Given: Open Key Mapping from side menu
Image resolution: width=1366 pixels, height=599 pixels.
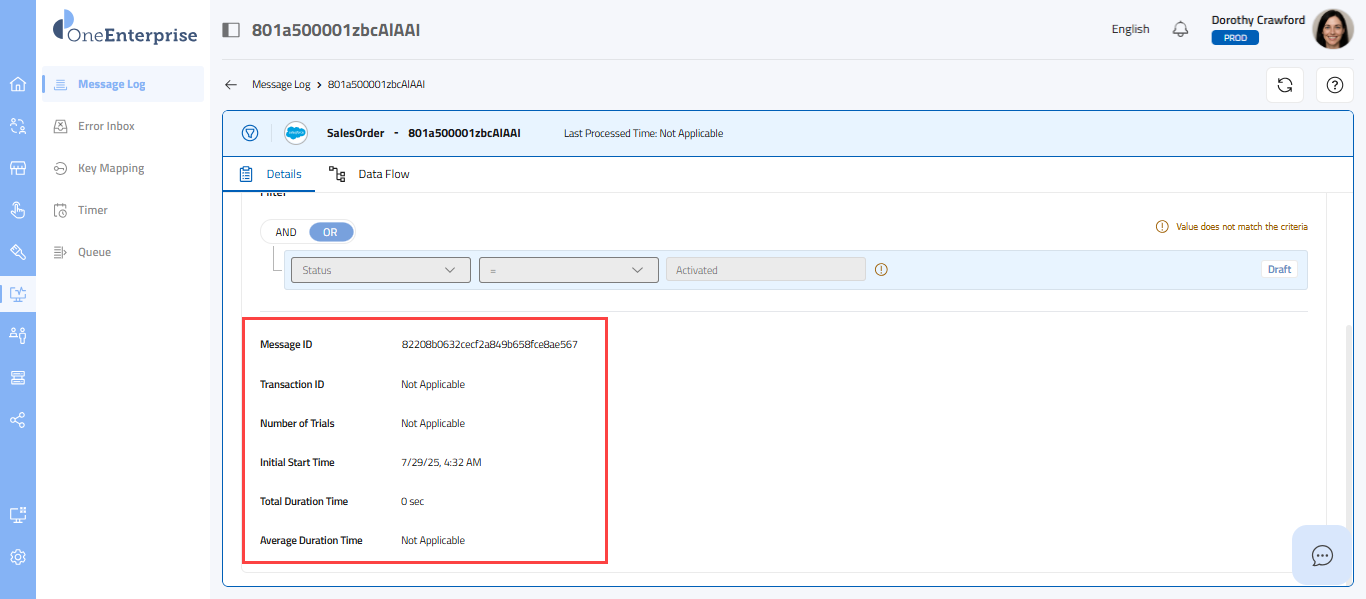Looking at the screenshot, I should tap(111, 168).
